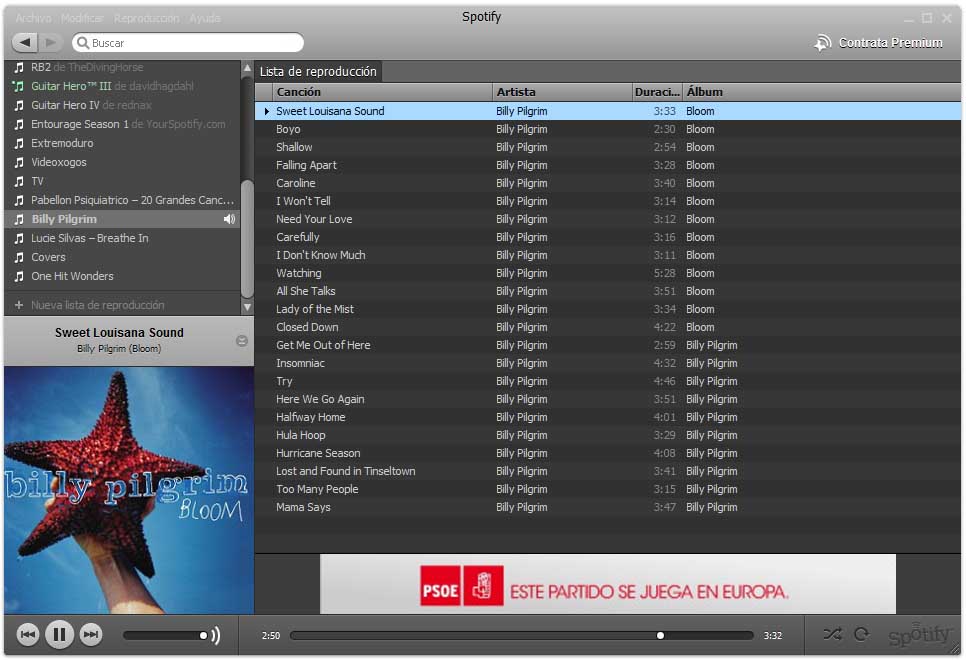Viewport: 966px width, 660px height.
Task: Click the album cover artwork
Action: click(x=129, y=490)
